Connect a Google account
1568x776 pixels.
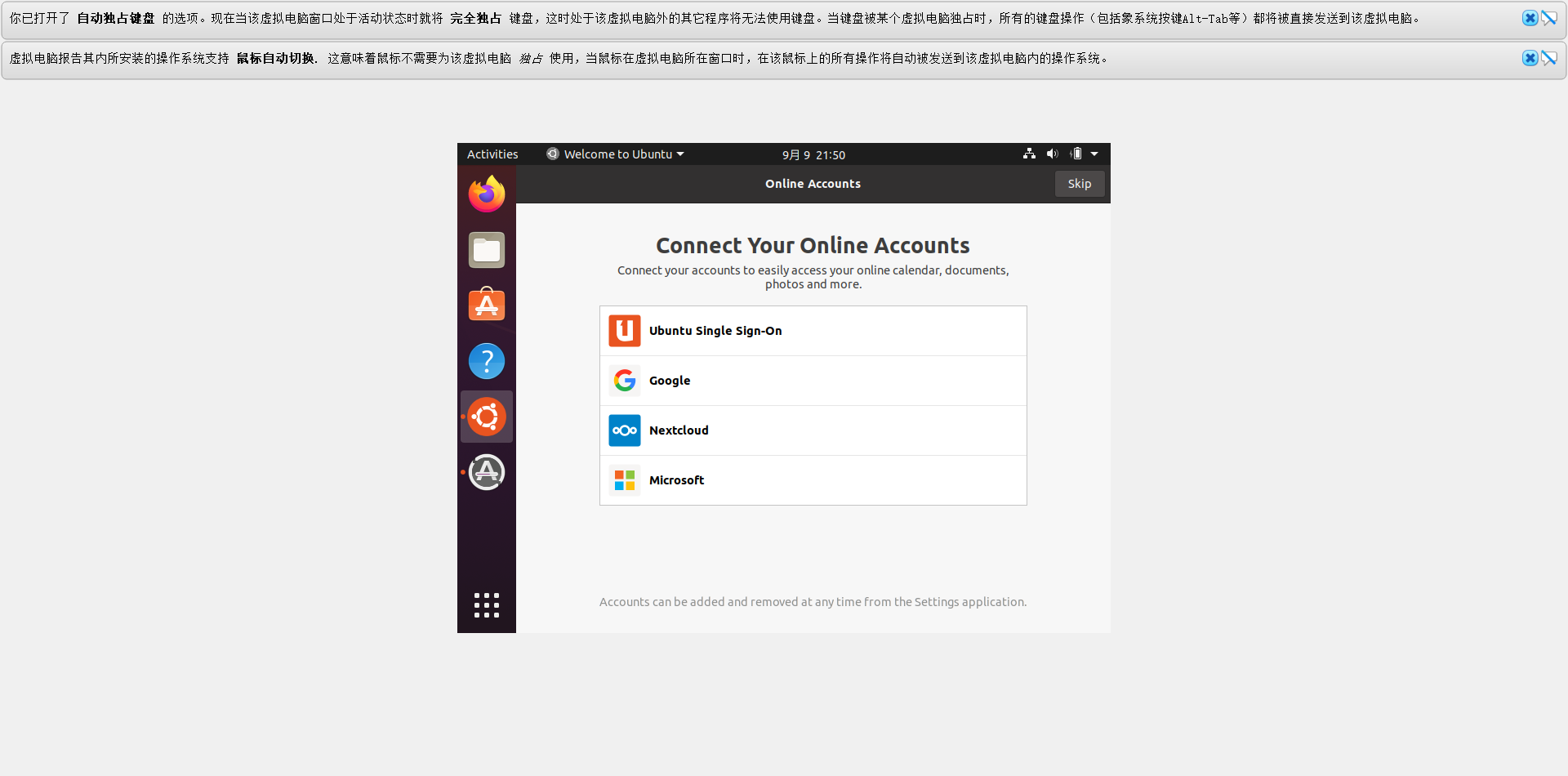tap(813, 381)
